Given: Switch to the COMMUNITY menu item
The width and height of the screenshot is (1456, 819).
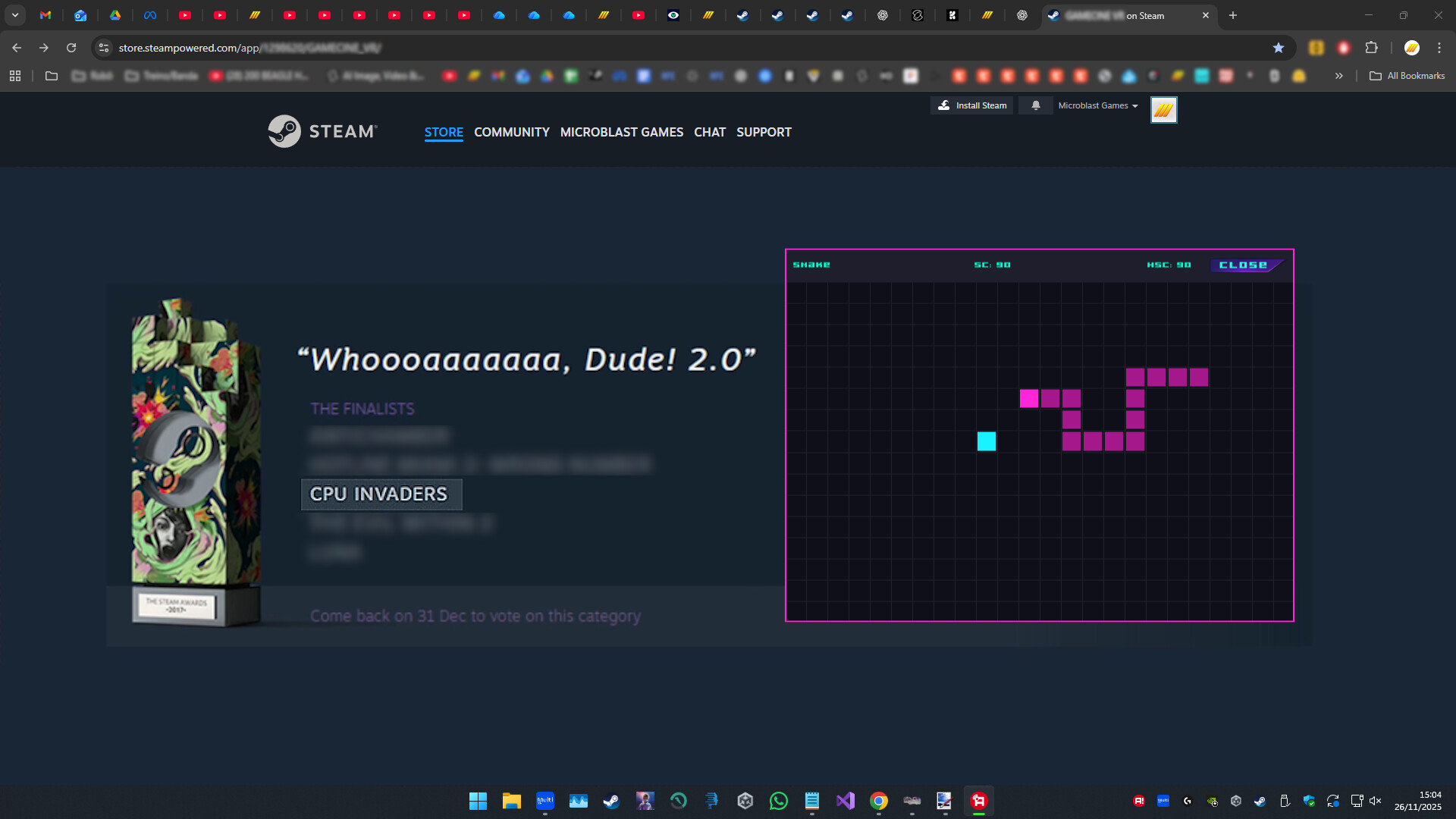Looking at the screenshot, I should (x=512, y=132).
